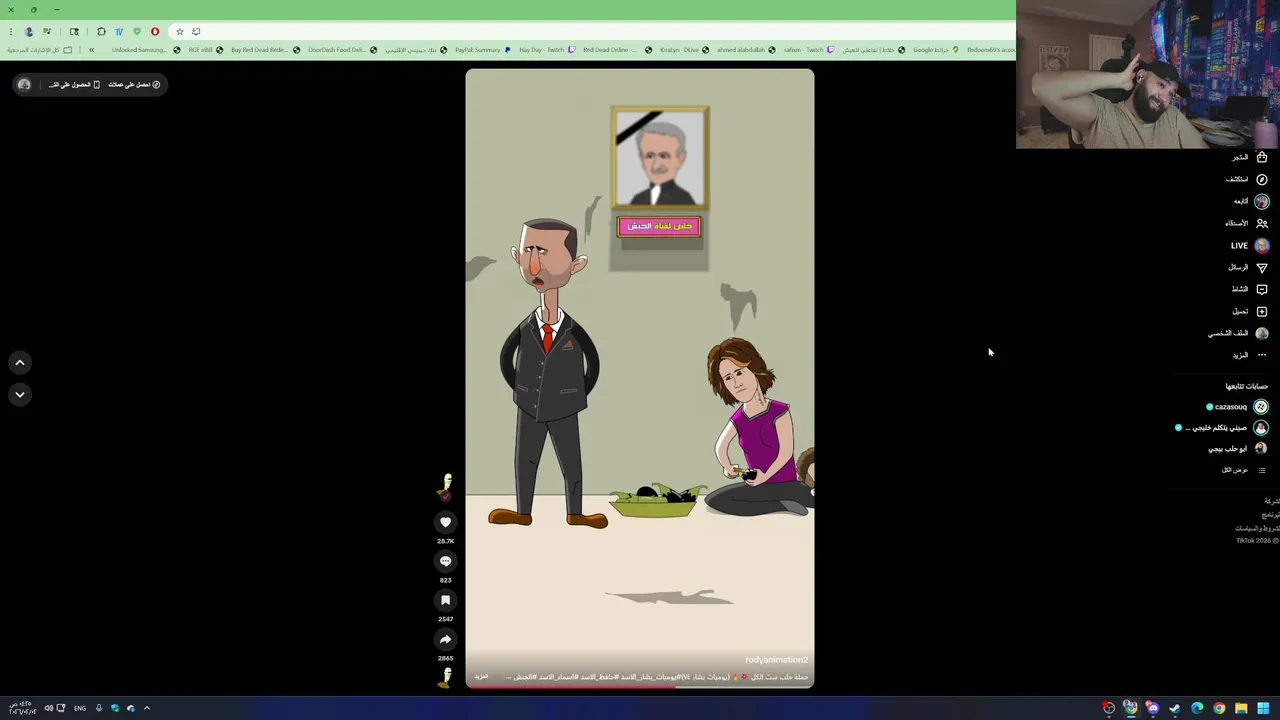The width and height of the screenshot is (1280, 720).
Task: Open File Explorer from the taskbar
Action: pos(1241,708)
